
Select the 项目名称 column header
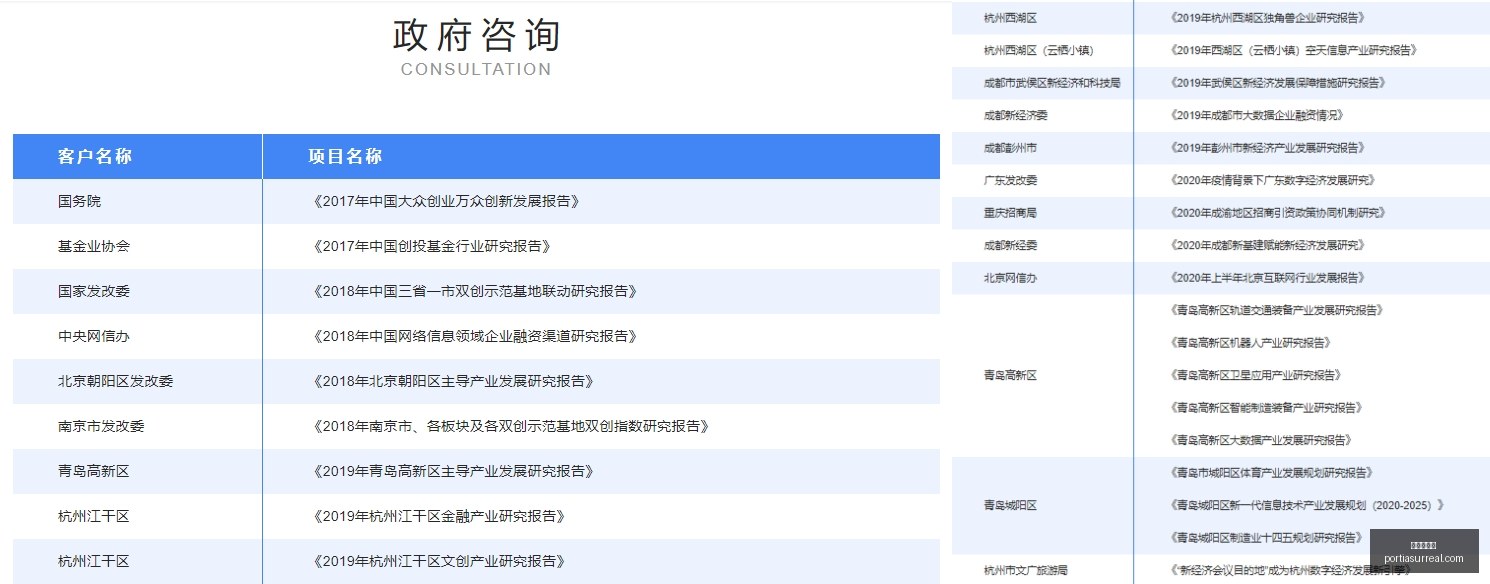pos(345,156)
